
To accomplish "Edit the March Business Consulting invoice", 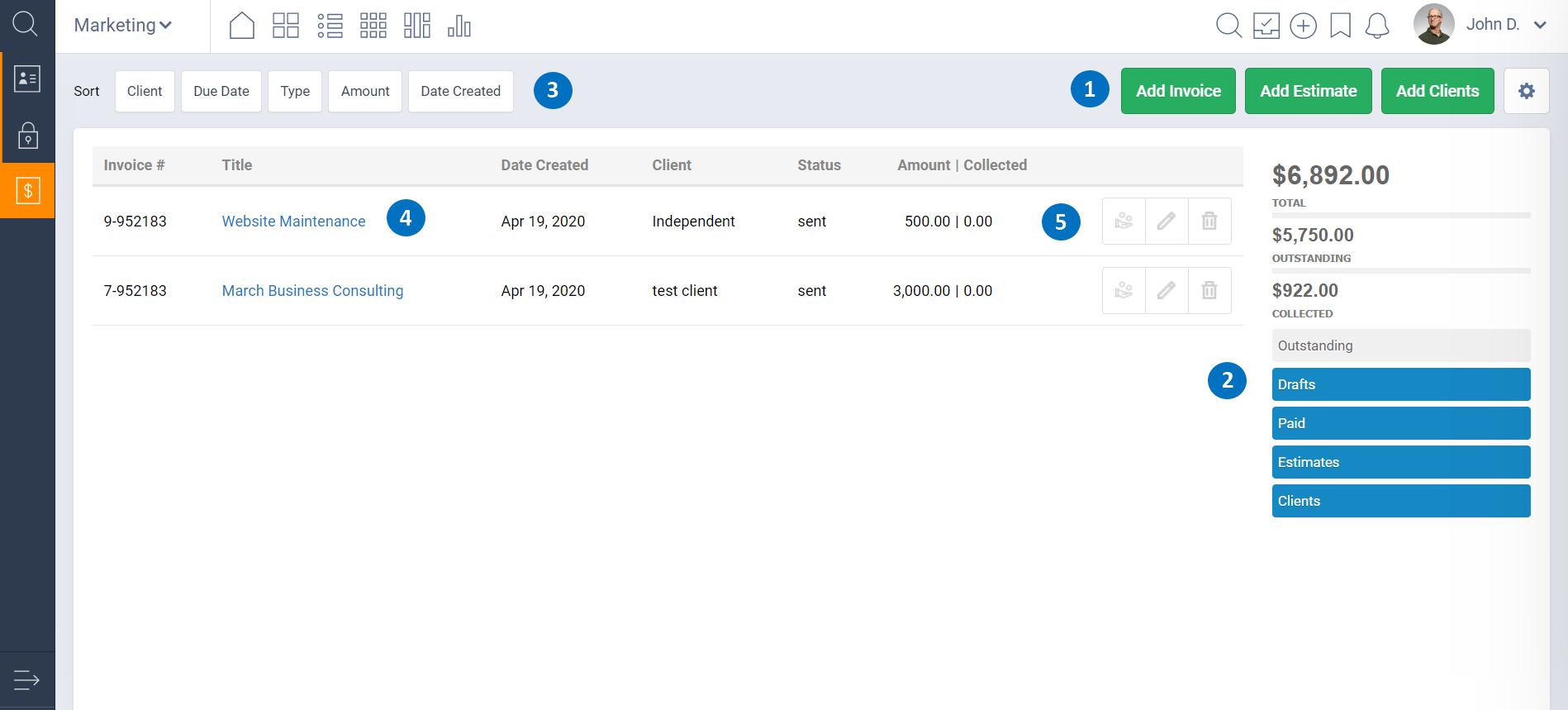I will pyautogui.click(x=1166, y=291).
